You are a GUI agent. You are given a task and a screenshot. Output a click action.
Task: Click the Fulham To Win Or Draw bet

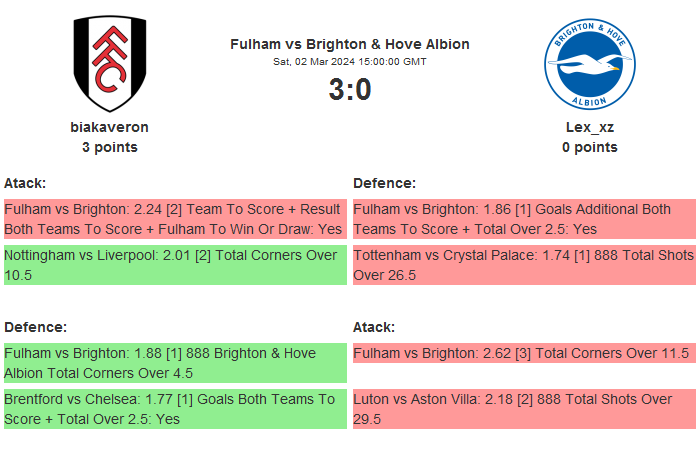click(175, 219)
